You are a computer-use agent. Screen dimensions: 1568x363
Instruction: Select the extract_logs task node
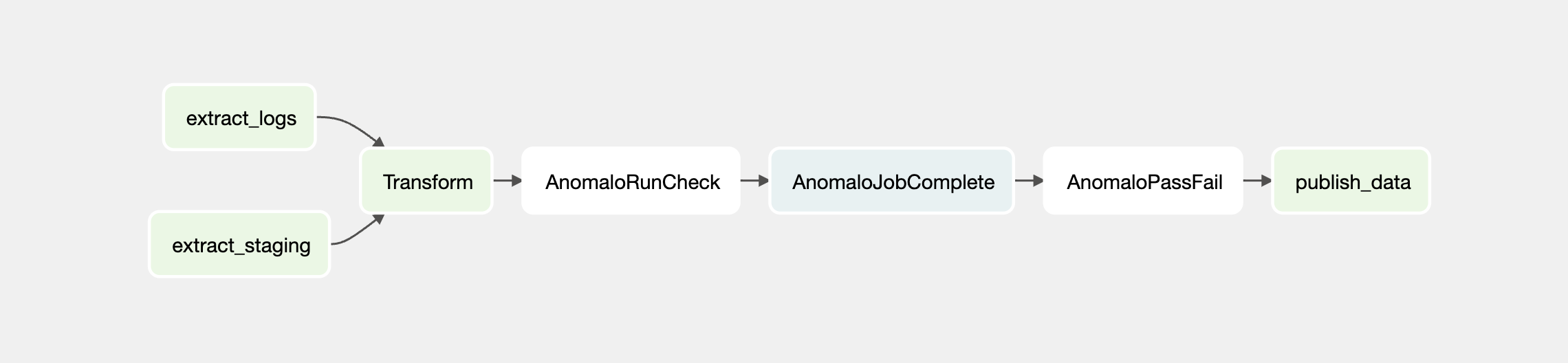(x=239, y=117)
